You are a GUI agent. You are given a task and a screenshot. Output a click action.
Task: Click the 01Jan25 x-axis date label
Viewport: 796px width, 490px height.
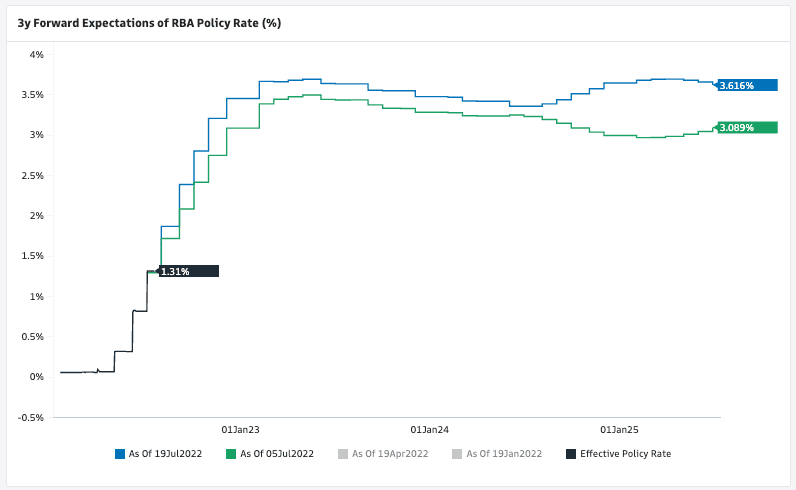click(x=619, y=430)
